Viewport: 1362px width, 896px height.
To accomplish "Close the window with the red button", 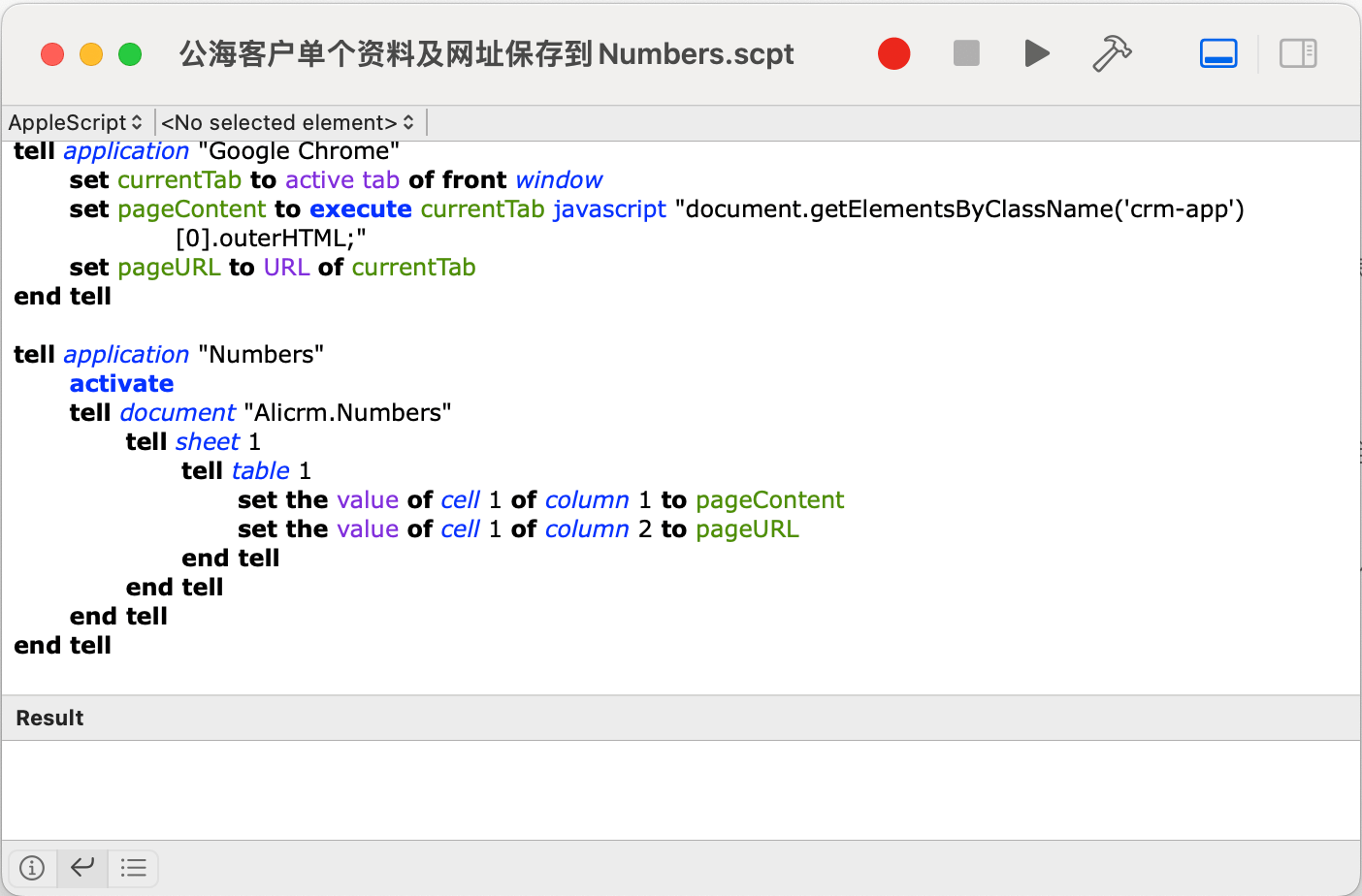I will click(52, 54).
